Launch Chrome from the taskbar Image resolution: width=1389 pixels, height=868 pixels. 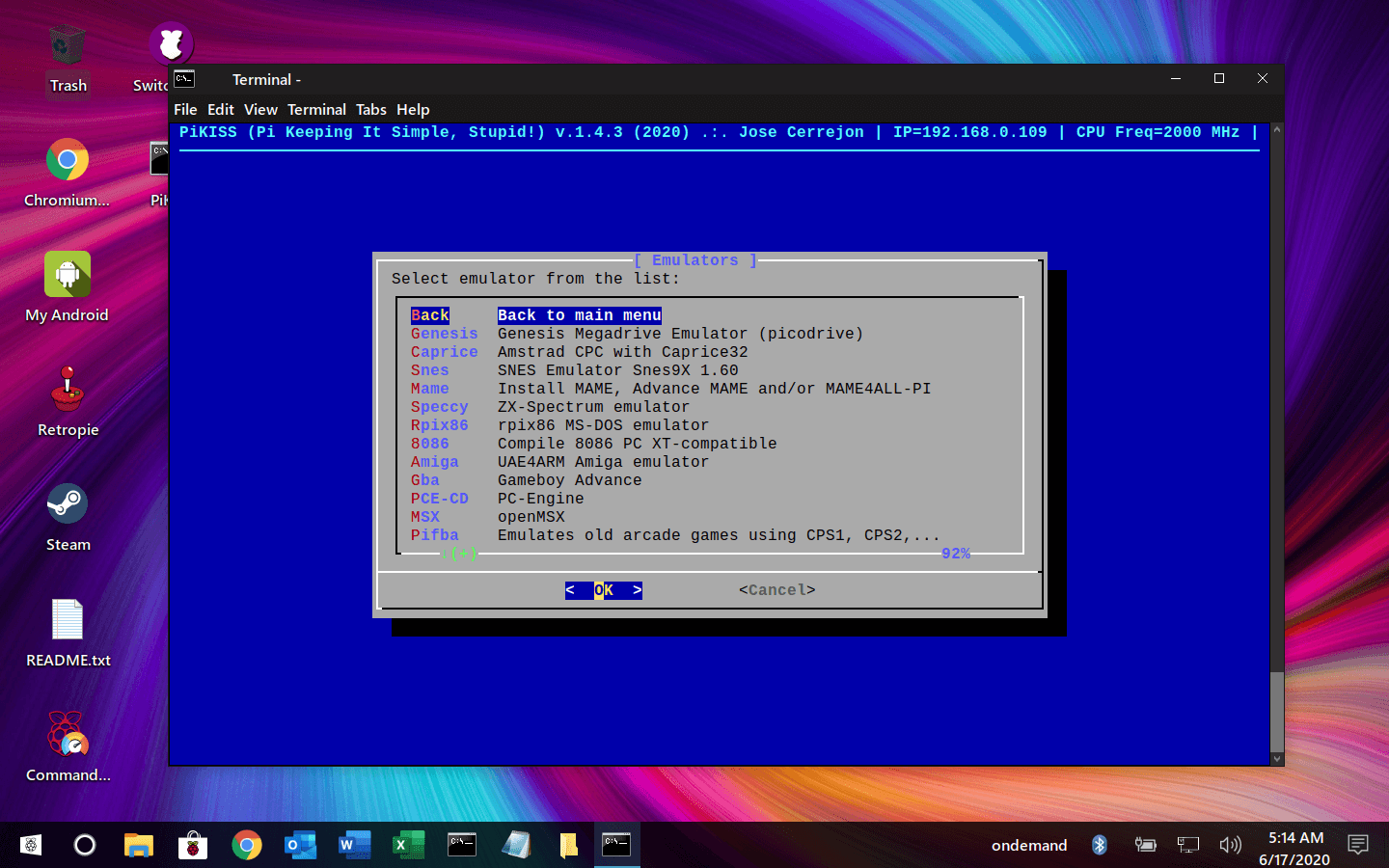(x=247, y=845)
